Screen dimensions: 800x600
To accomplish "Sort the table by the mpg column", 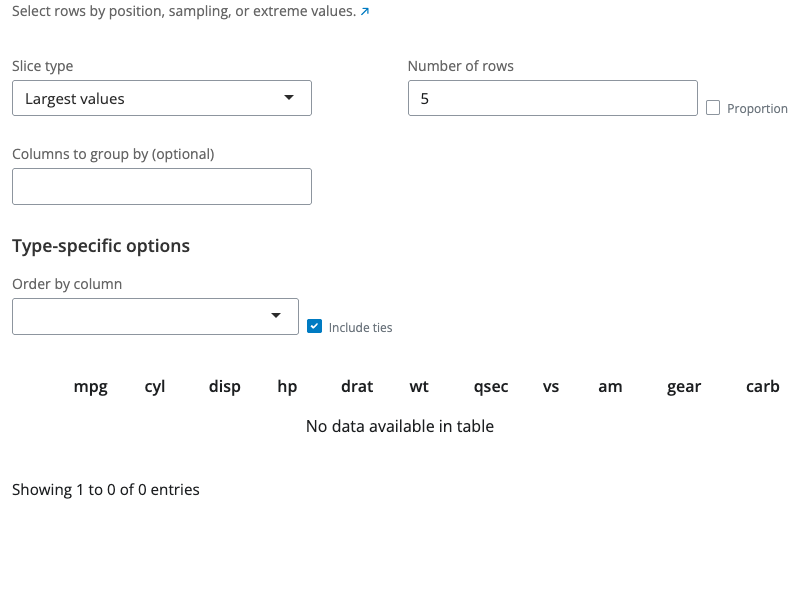I will point(90,386).
